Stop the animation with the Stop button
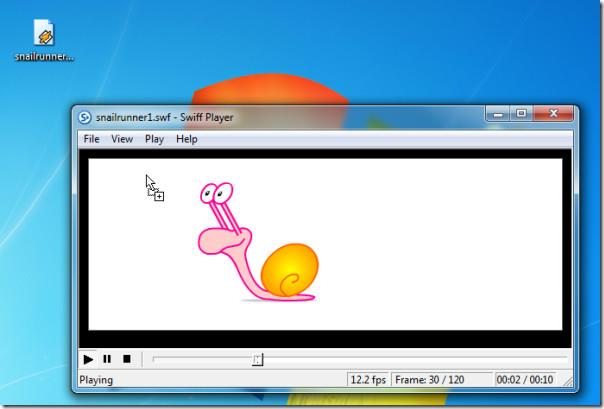The width and height of the screenshot is (604, 409). [127, 358]
